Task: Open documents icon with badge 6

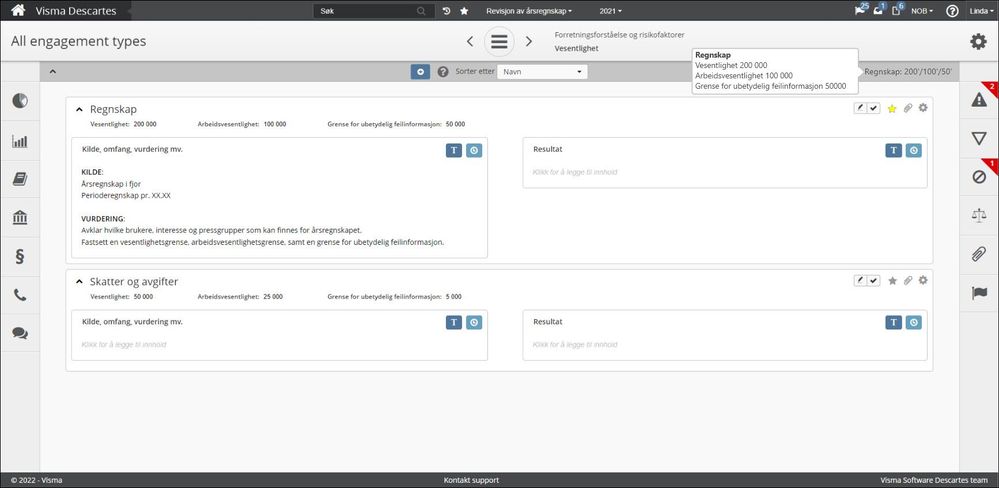Action: tap(897, 10)
